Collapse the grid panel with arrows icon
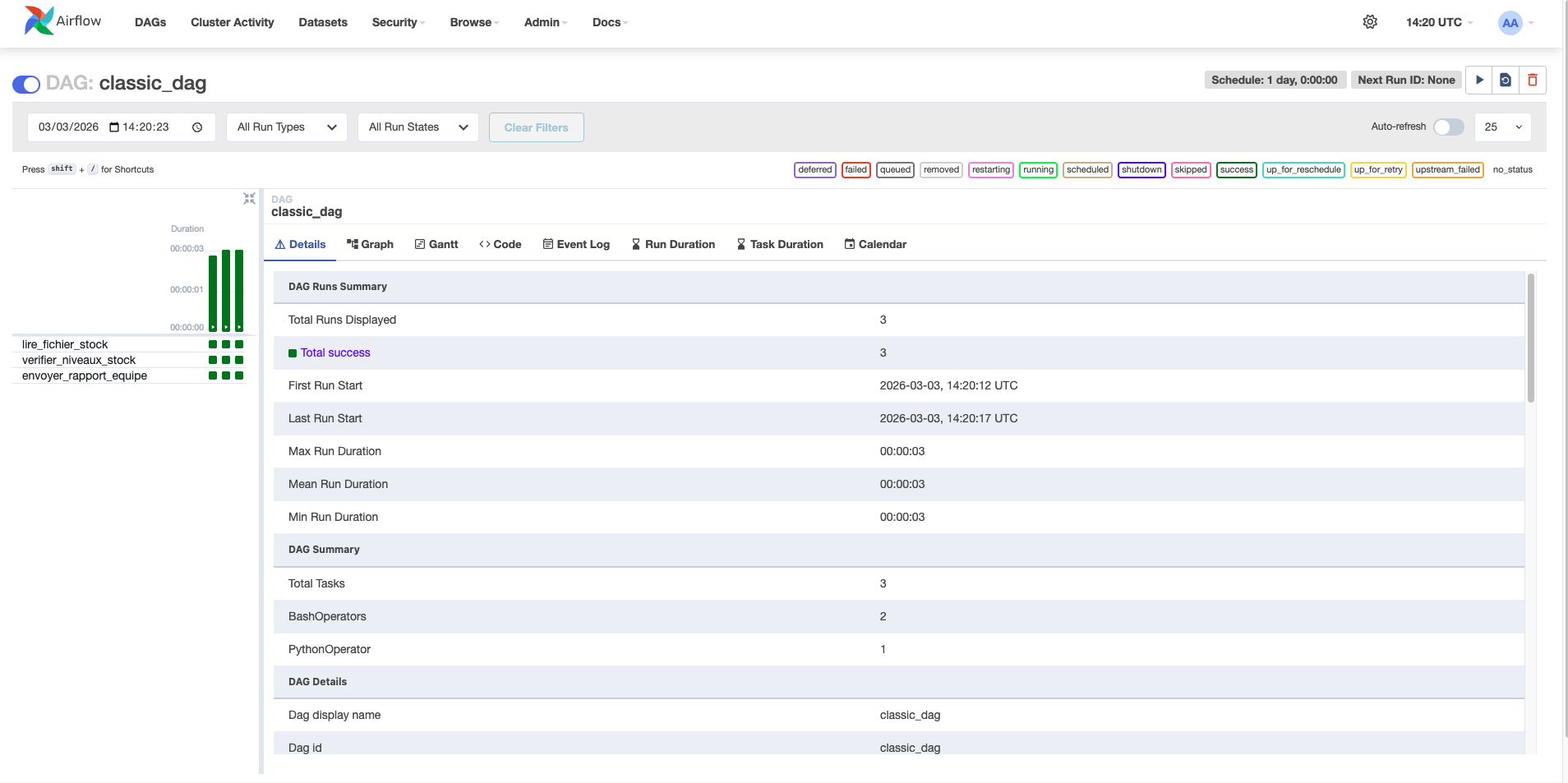 coord(249,199)
